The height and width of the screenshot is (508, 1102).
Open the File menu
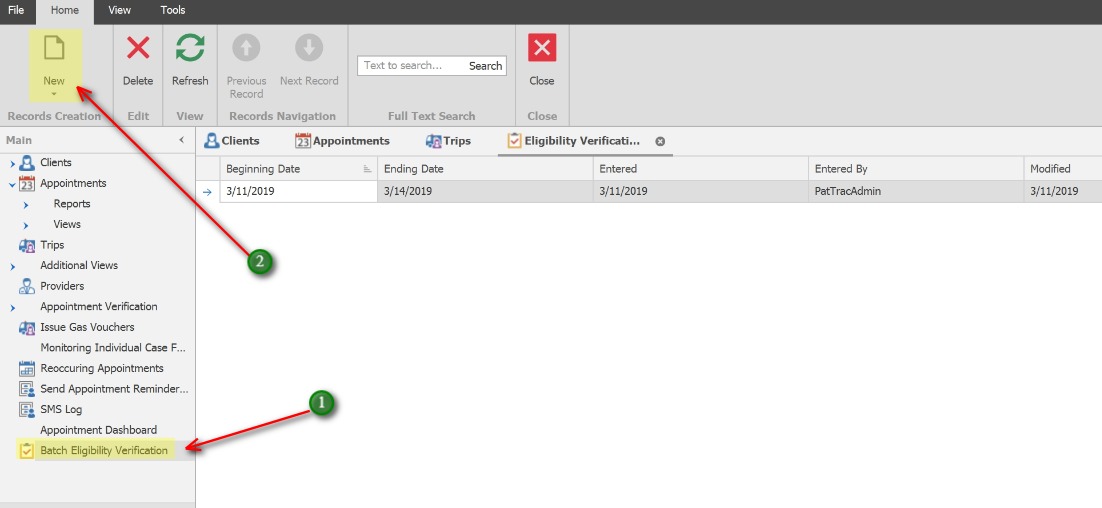16,10
